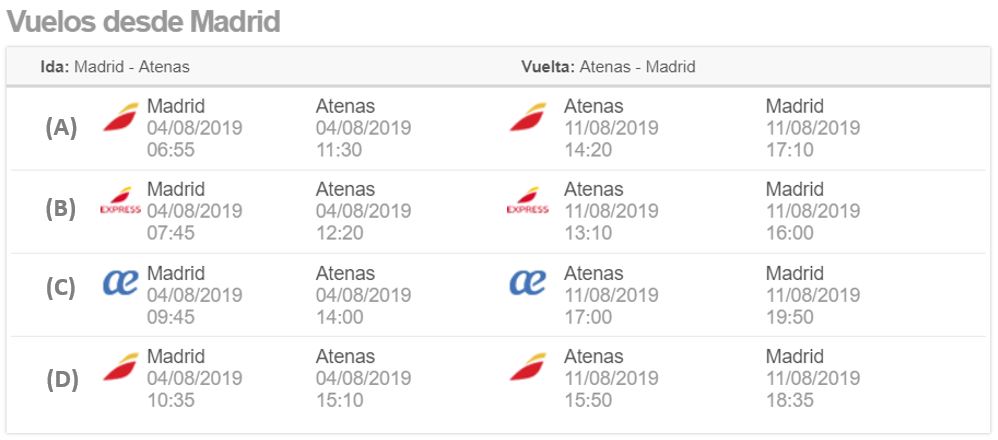The image size is (998, 440).
Task: Click the Vuelta: Atenas - Madrid header
Action: (x=608, y=67)
